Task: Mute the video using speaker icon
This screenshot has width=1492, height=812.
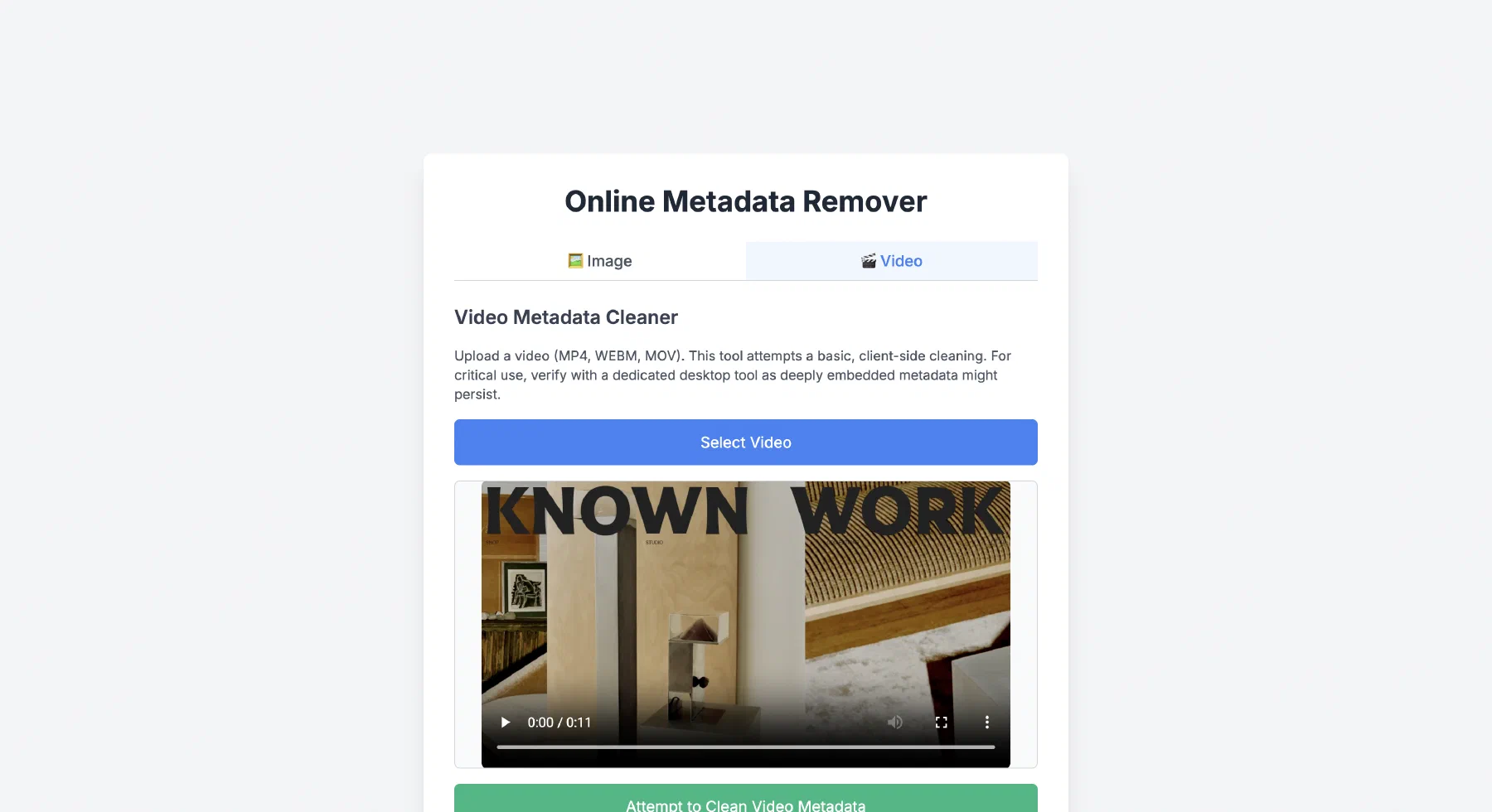Action: [x=895, y=723]
